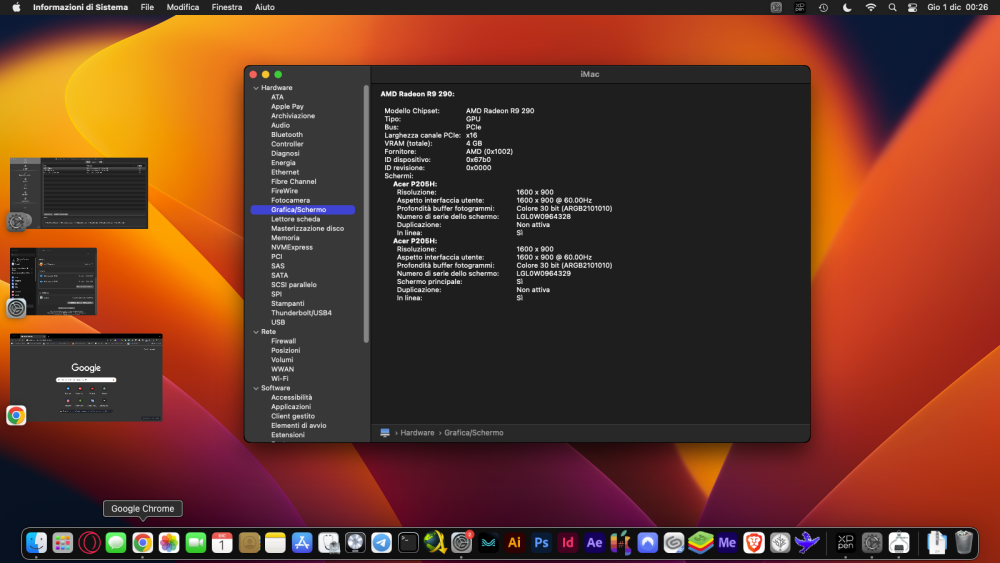This screenshot has width=1000, height=563.
Task: Click Google Chrome icon in dock
Action: pos(142,543)
